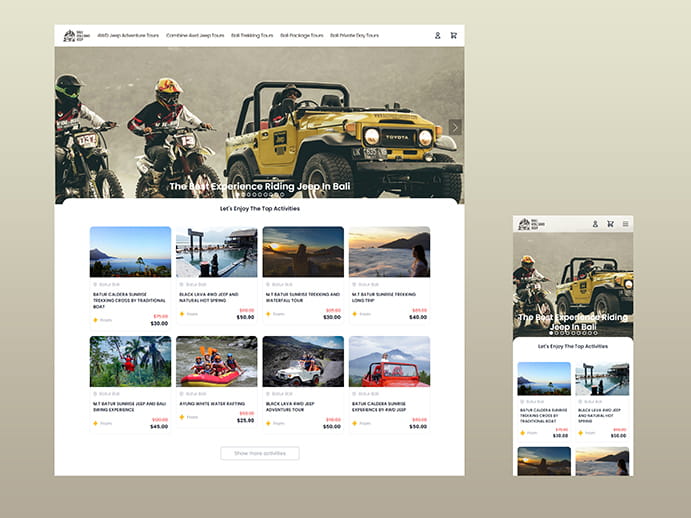Click the Show more activities button

click(260, 453)
